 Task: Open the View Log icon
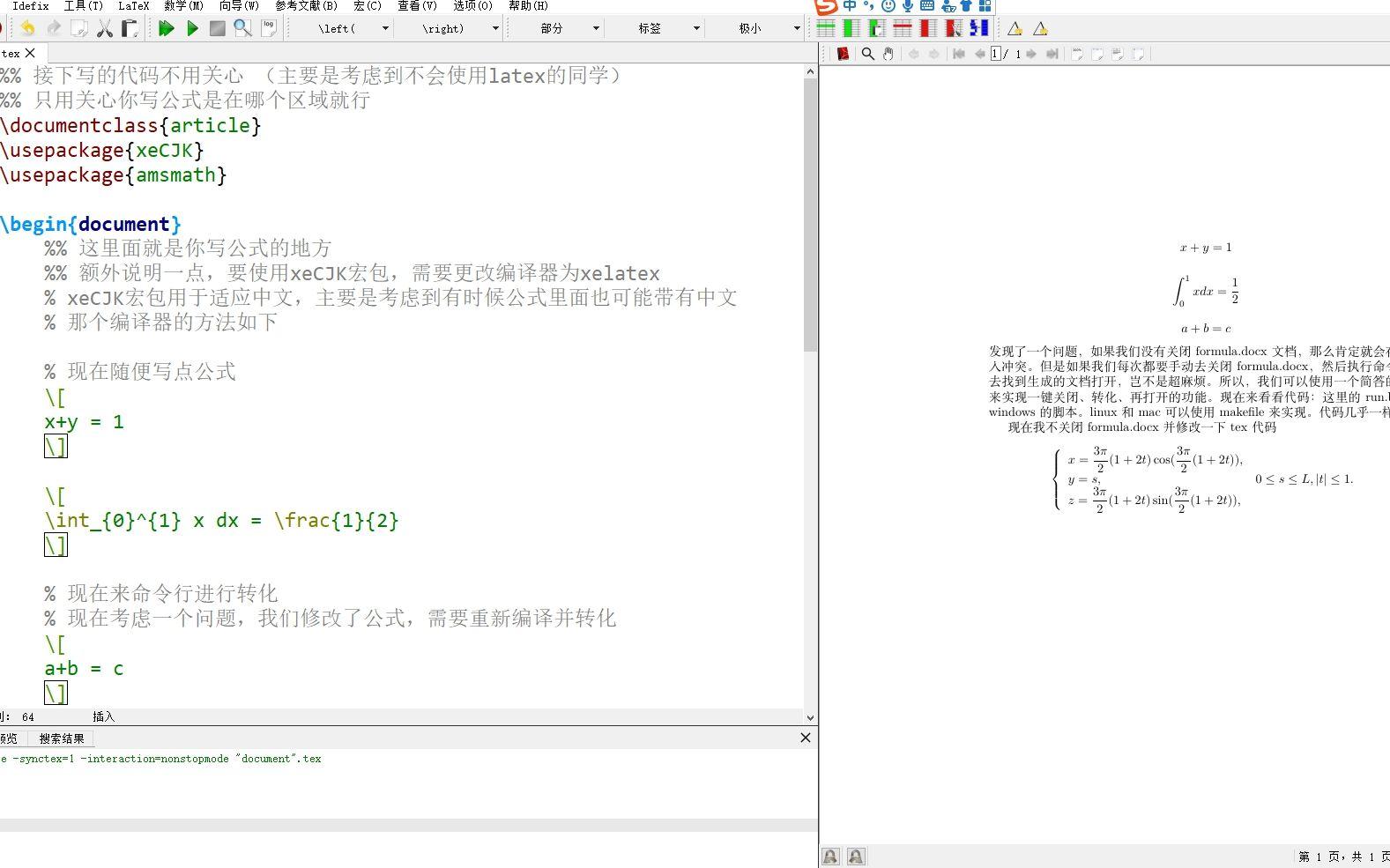269,29
